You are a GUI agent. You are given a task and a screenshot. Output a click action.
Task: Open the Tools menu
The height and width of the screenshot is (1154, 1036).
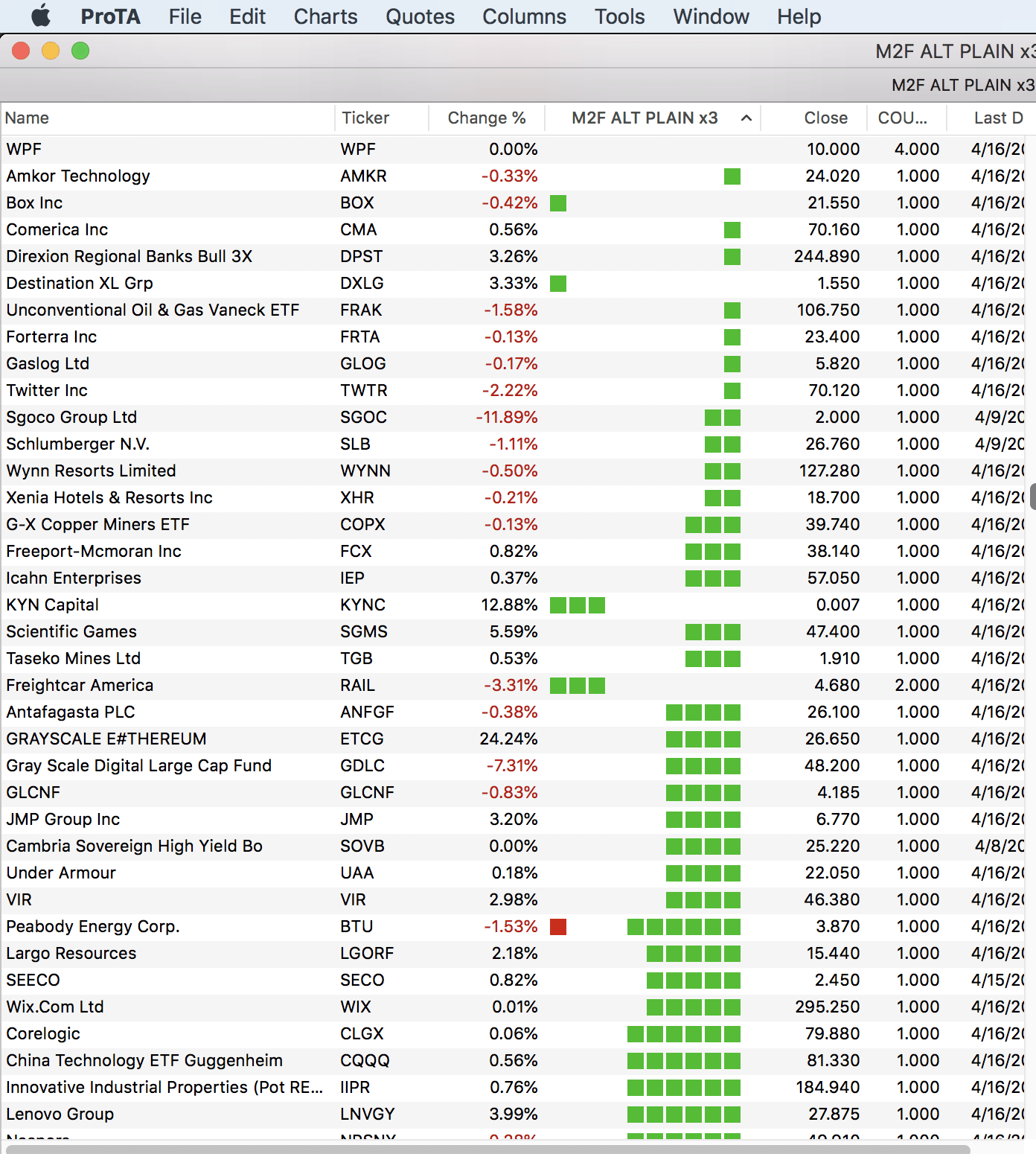coord(619,16)
